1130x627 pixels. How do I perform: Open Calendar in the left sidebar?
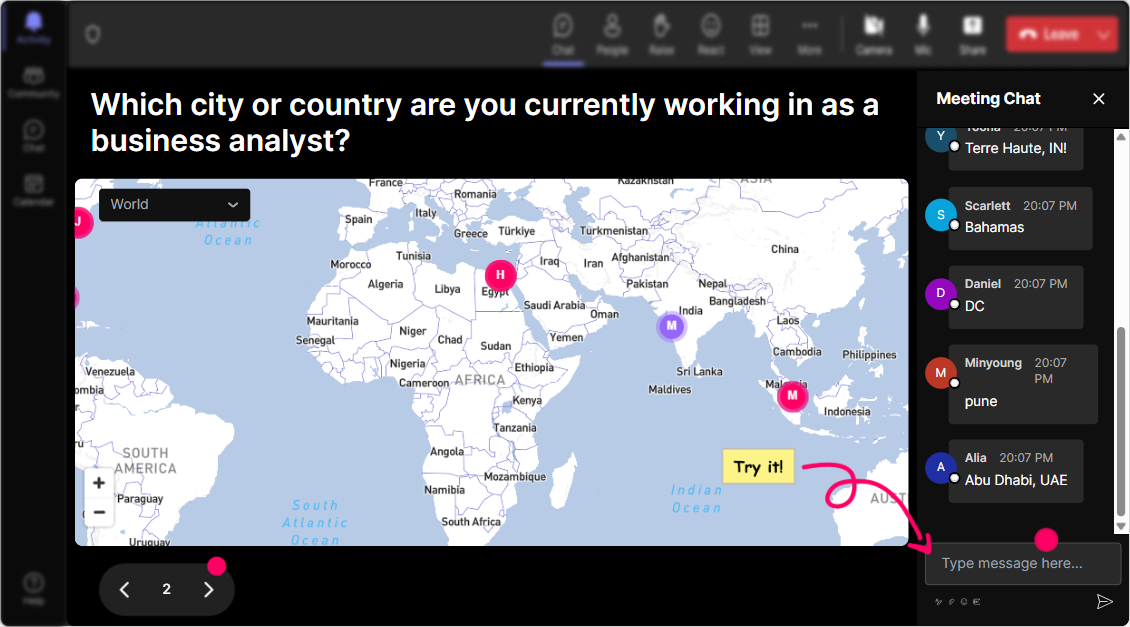point(34,190)
